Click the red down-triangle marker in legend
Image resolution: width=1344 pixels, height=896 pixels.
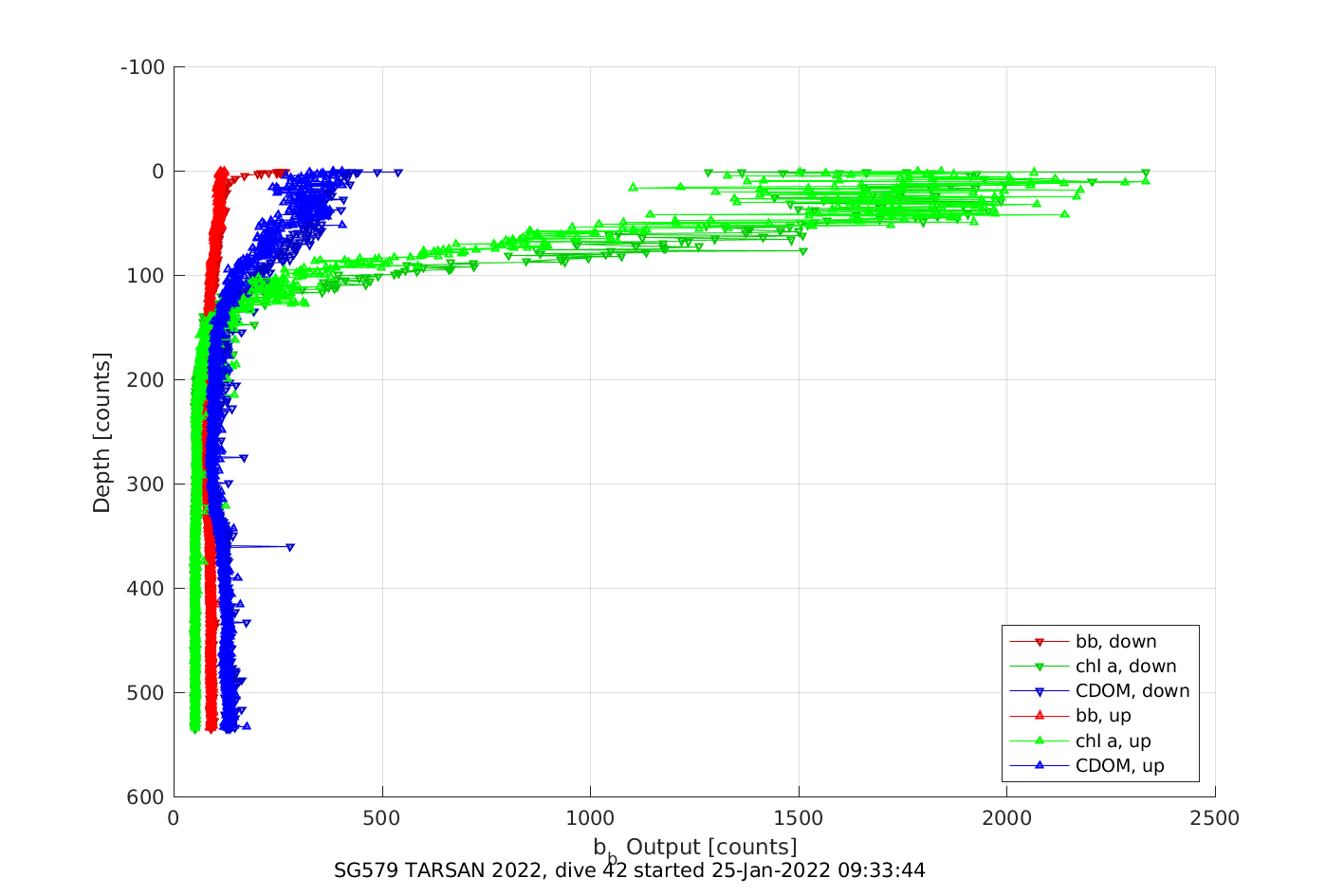point(1039,643)
